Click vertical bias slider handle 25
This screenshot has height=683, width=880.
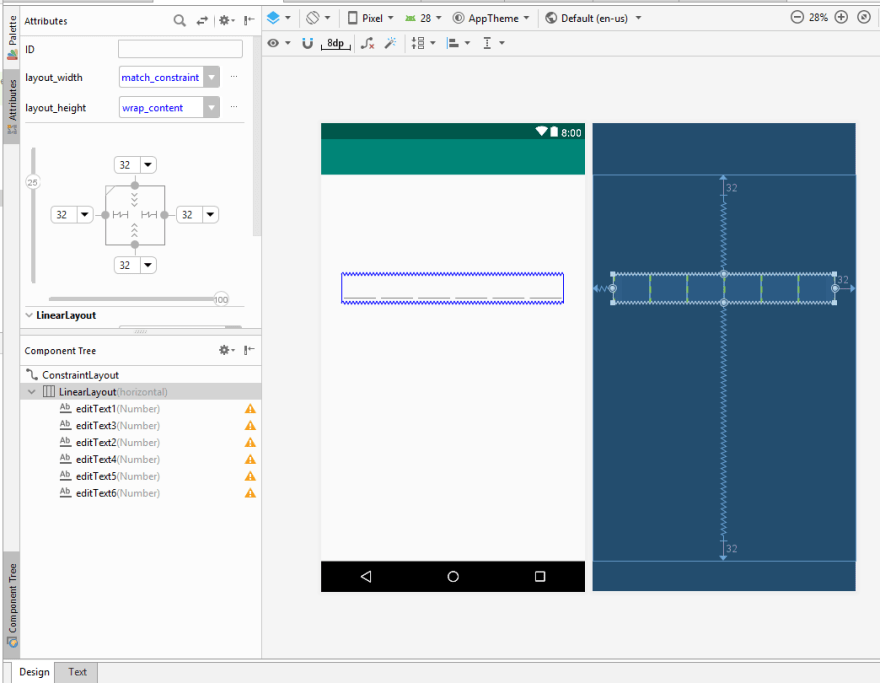click(33, 182)
